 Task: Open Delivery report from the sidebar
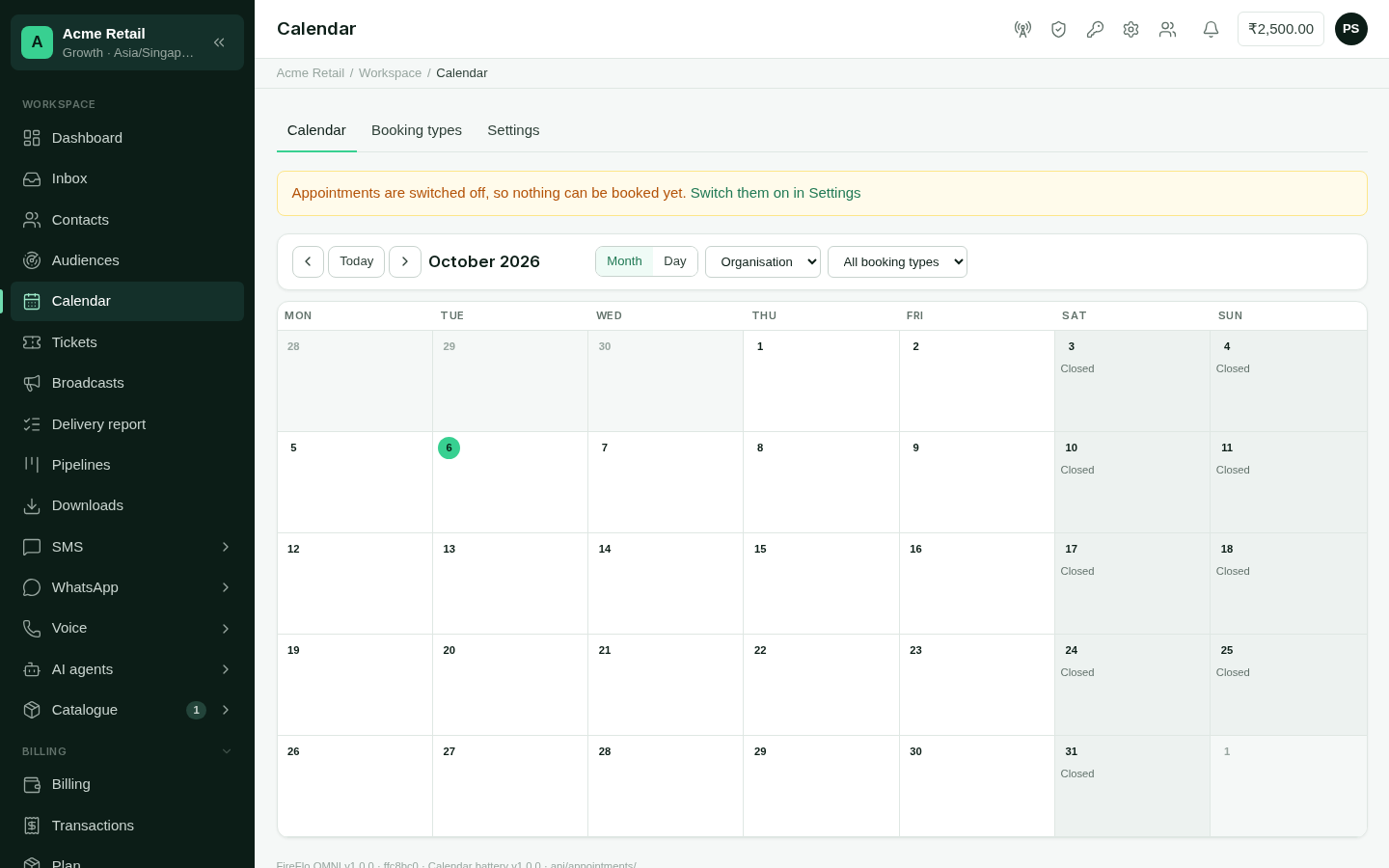click(127, 424)
